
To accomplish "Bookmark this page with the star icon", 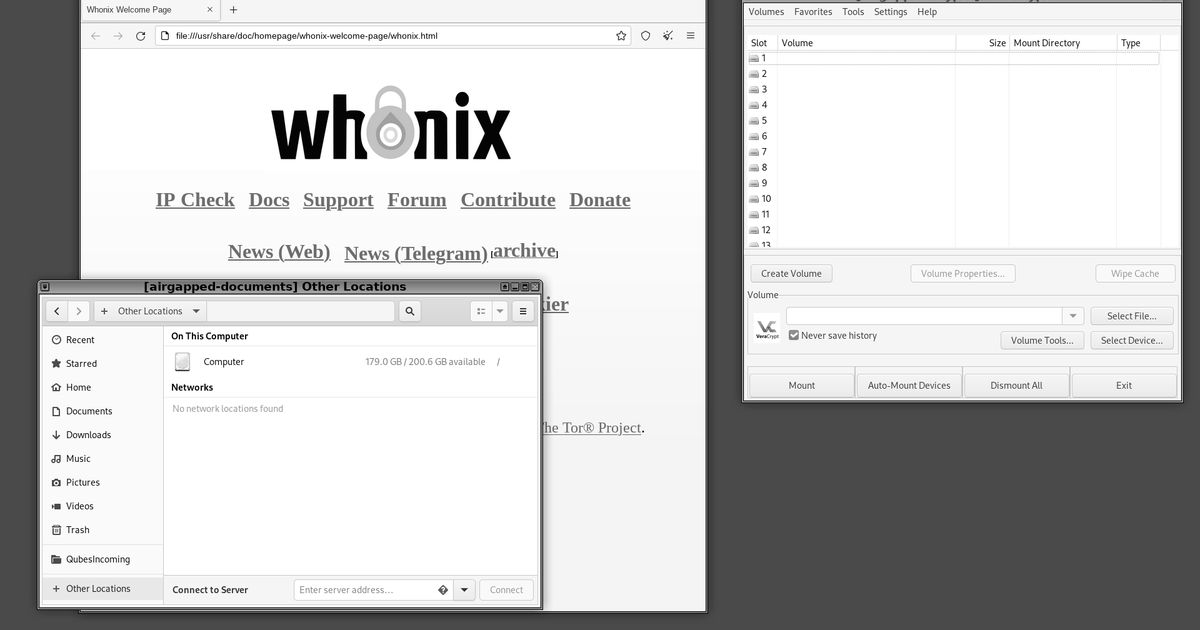I will pos(621,36).
